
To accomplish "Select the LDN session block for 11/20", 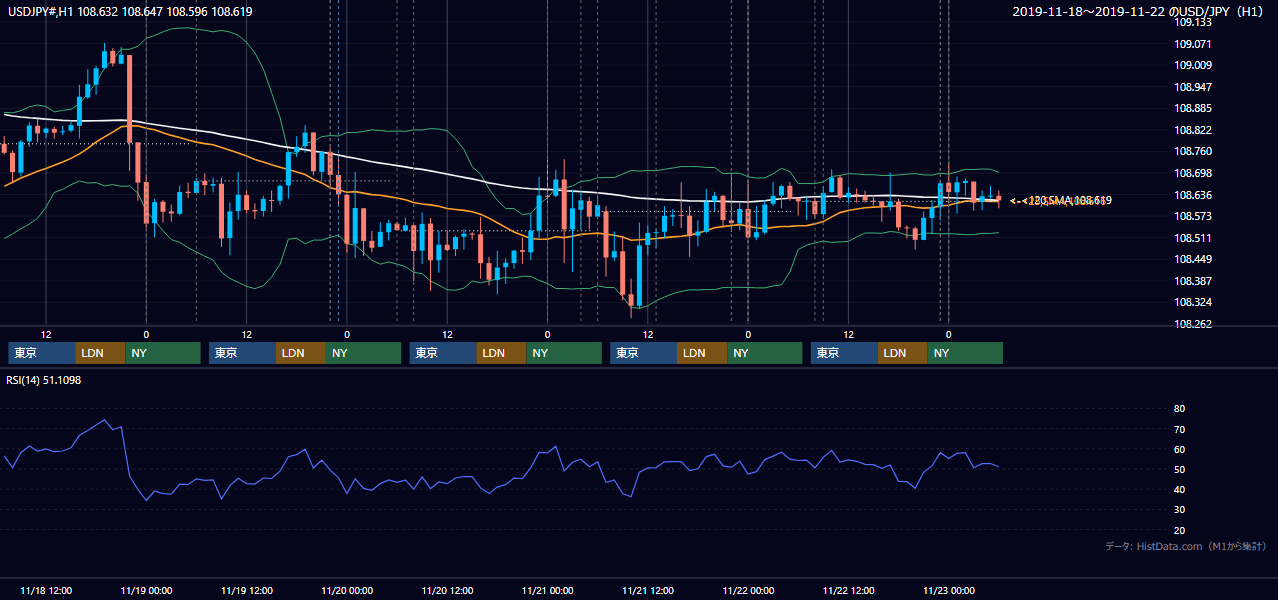I will (502, 353).
